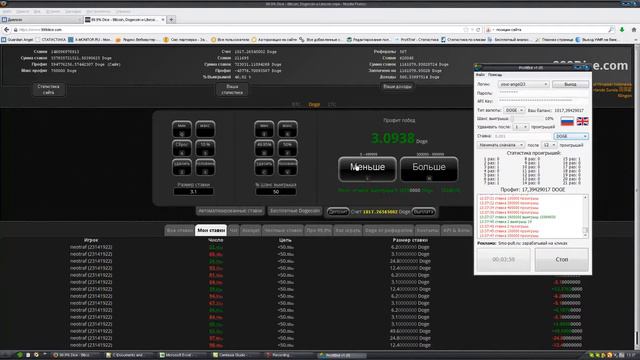Open the СТАТИСТИКА bookmark
Screen dimensions: 640x360
[x=51, y=40]
